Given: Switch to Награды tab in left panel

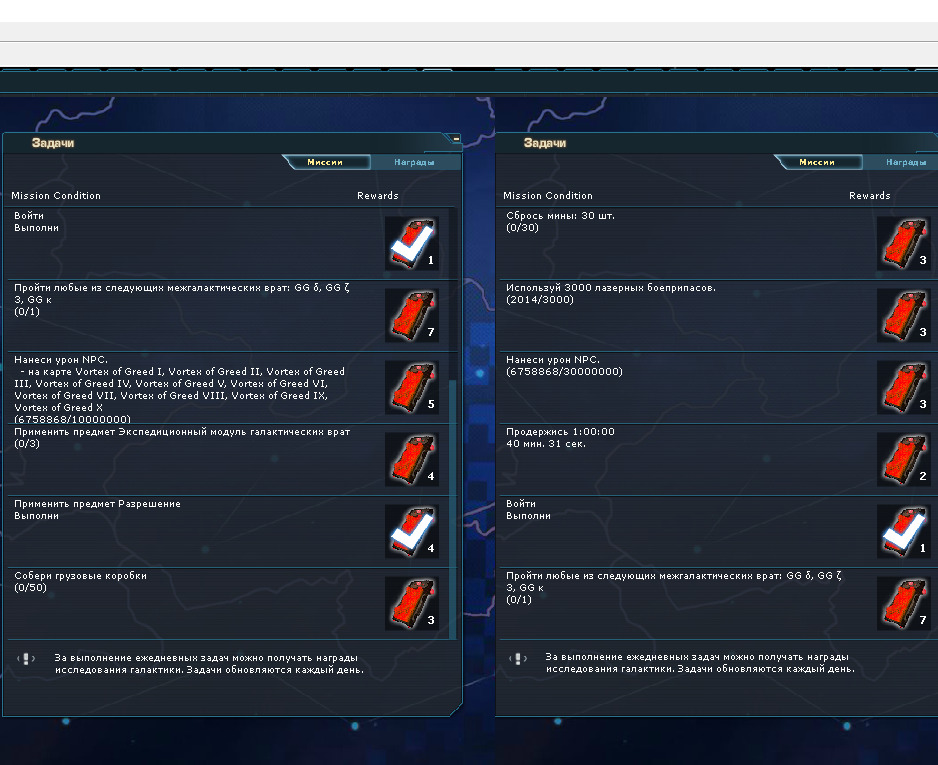Looking at the screenshot, I should click(x=415, y=162).
